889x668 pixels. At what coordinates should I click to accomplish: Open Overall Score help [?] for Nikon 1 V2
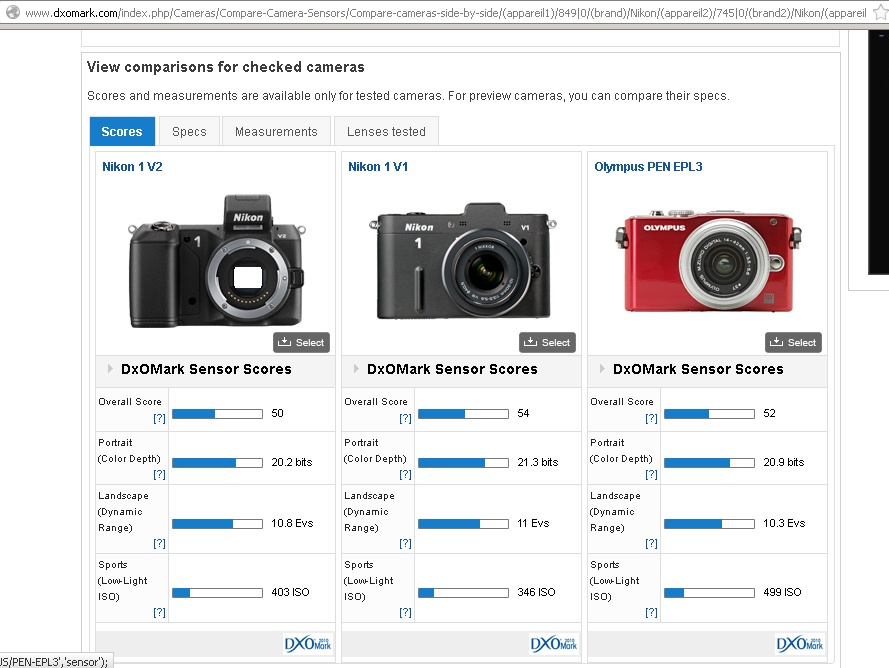[x=159, y=418]
